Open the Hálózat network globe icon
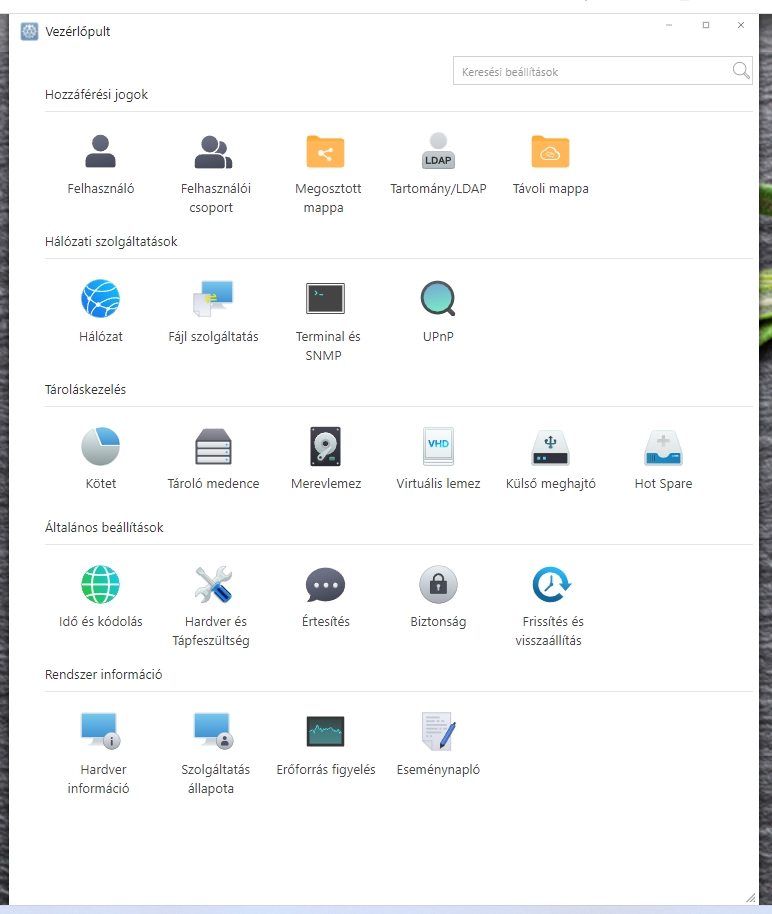This screenshot has height=914, width=772. 100,298
